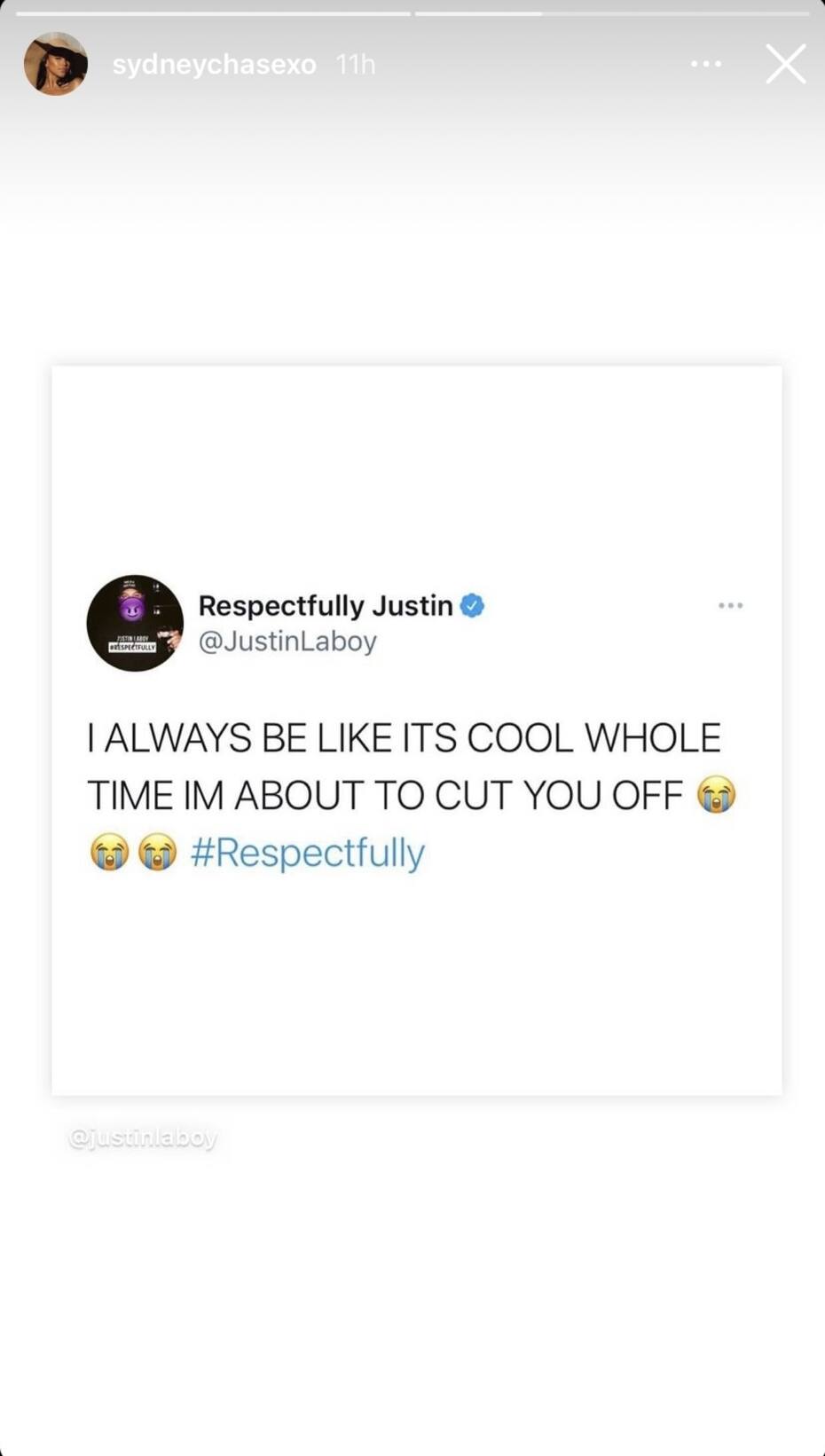Tap the @justinlaboy mention sticker
This screenshot has height=1456, width=825.
point(143,1137)
